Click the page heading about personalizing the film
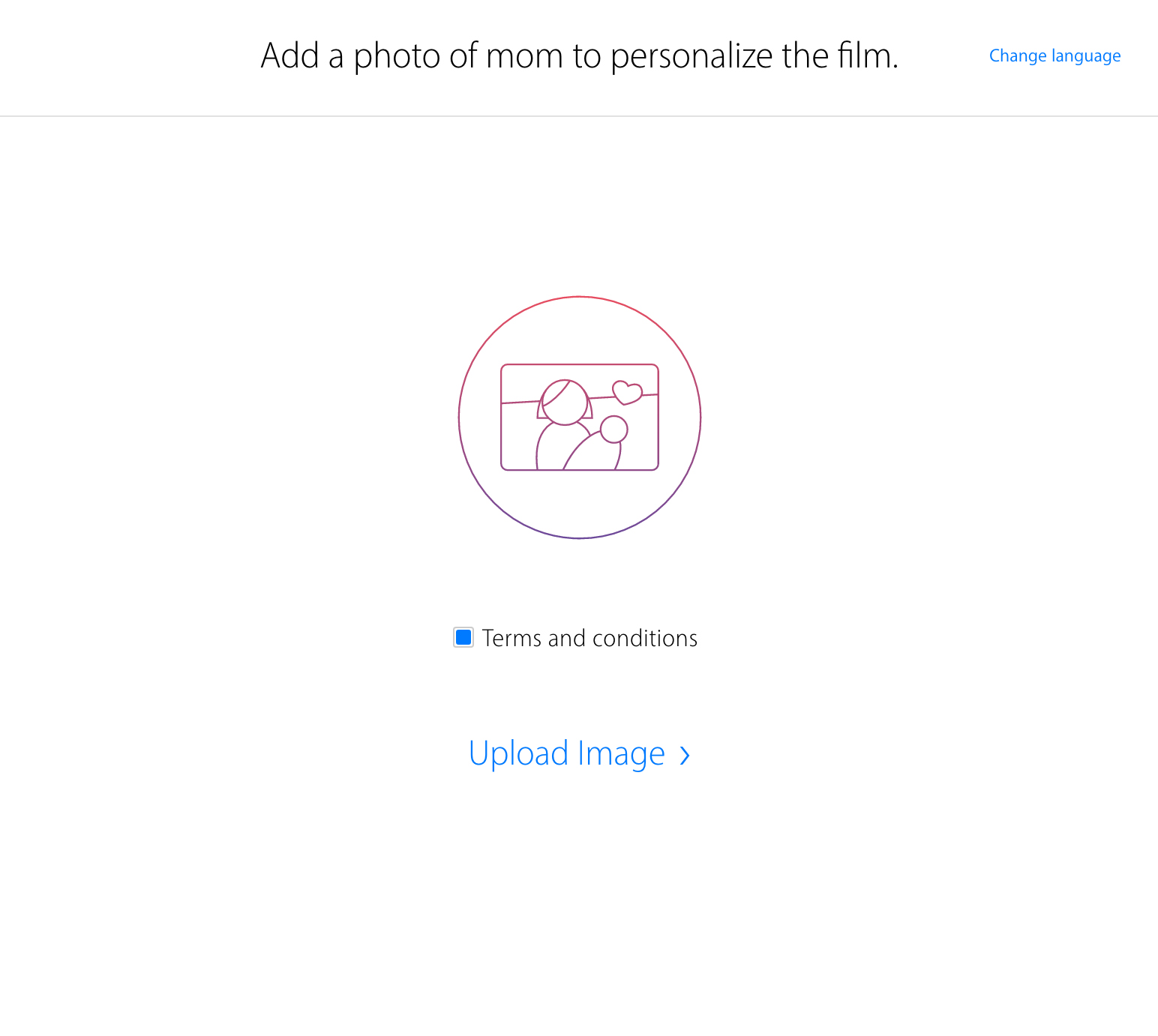This screenshot has width=1158, height=1036. [x=579, y=55]
